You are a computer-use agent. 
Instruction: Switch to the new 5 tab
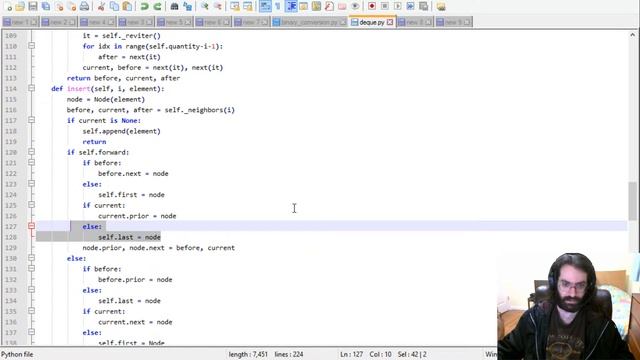[174, 22]
